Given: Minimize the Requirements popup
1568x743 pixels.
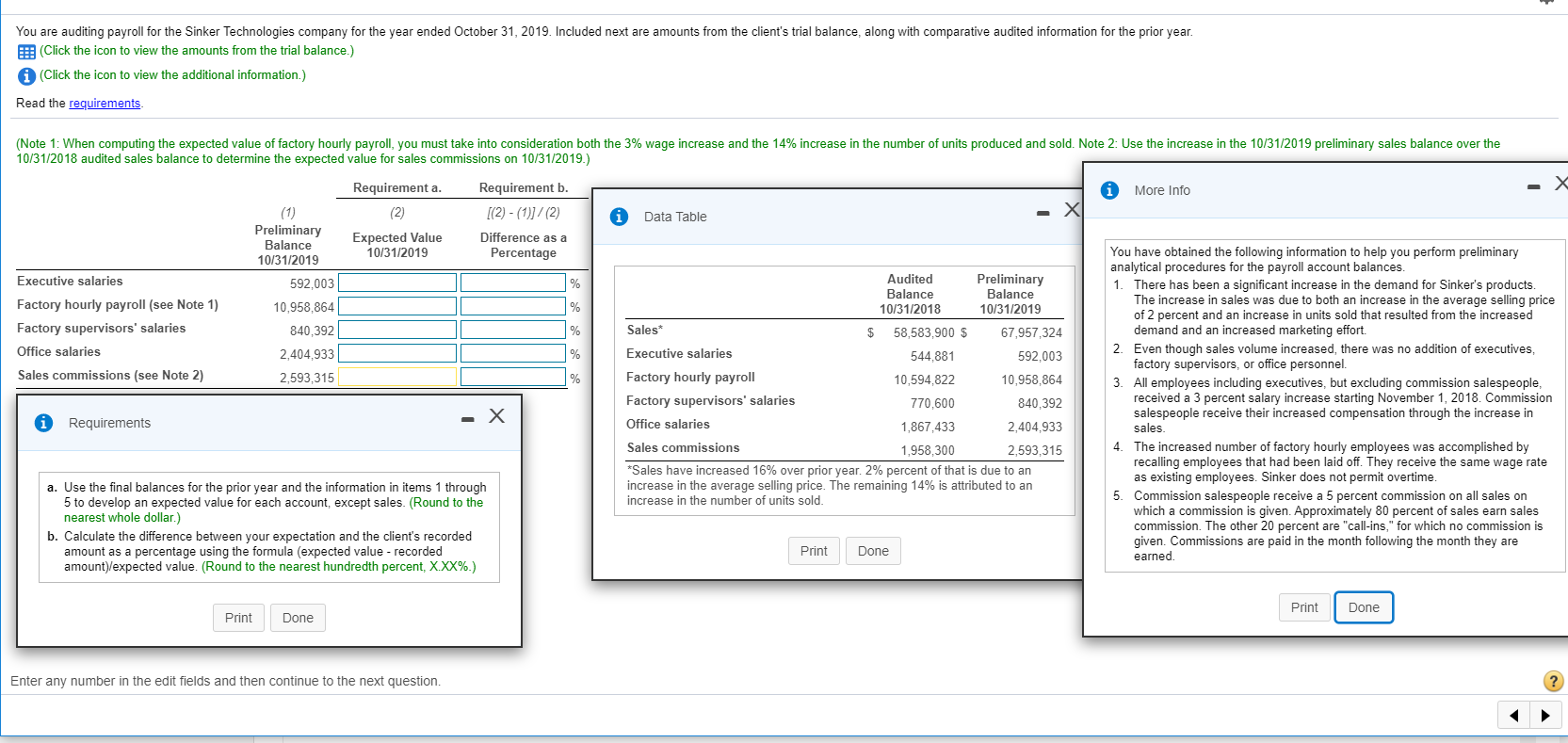Looking at the screenshot, I should pyautogui.click(x=468, y=420).
